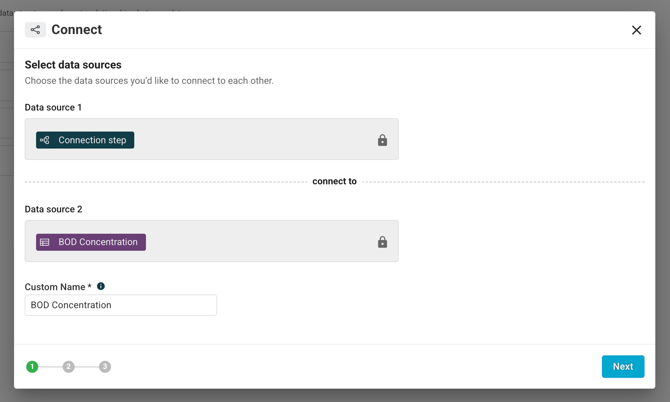Image resolution: width=670 pixels, height=402 pixels.
Task: Select the Connection step chip label
Action: [92, 140]
